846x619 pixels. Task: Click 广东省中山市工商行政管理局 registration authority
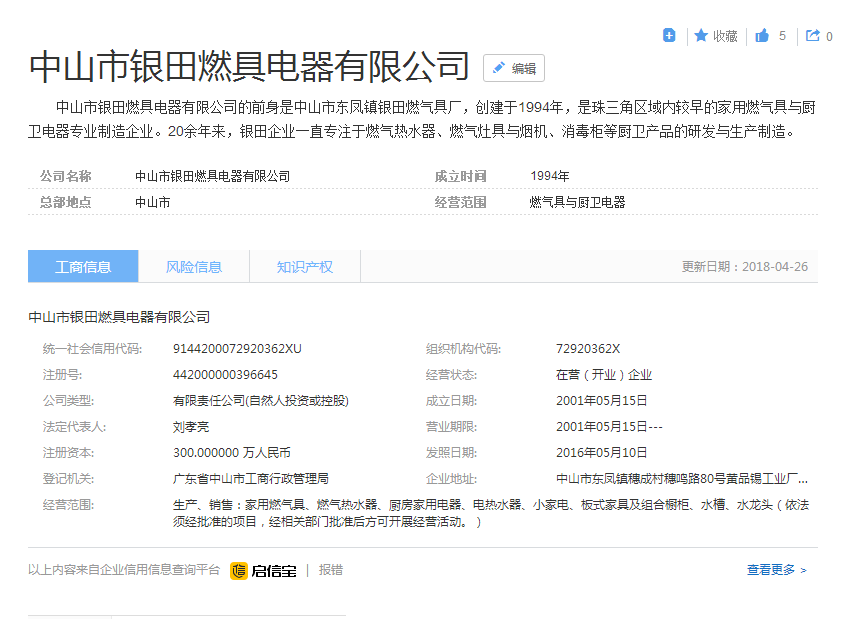(x=251, y=479)
